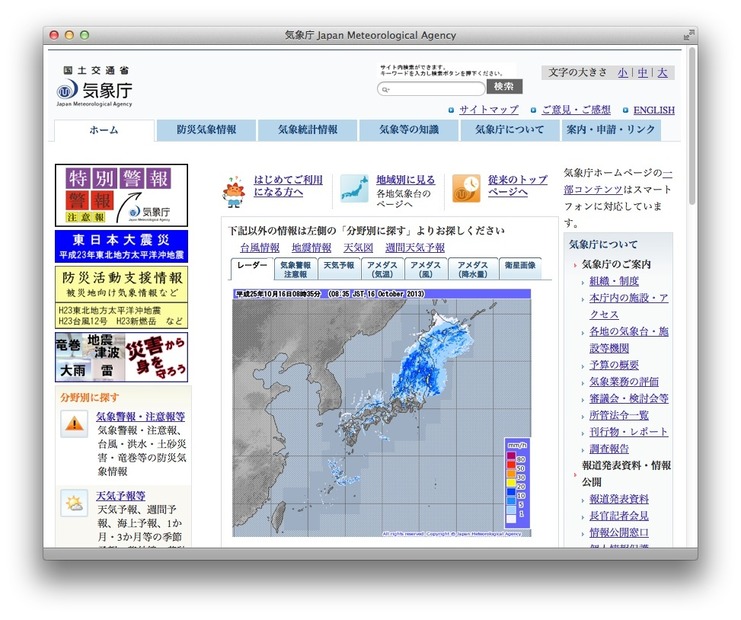
Task: Open the 台風情報 link
Action: pos(259,248)
